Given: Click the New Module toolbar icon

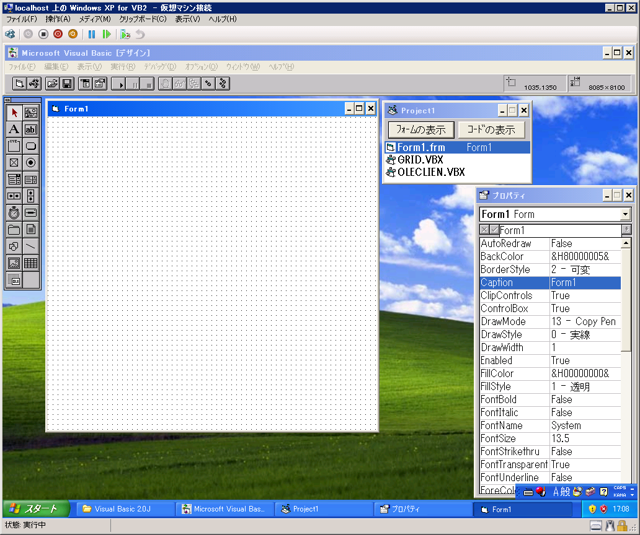Looking at the screenshot, I should click(x=34, y=84).
